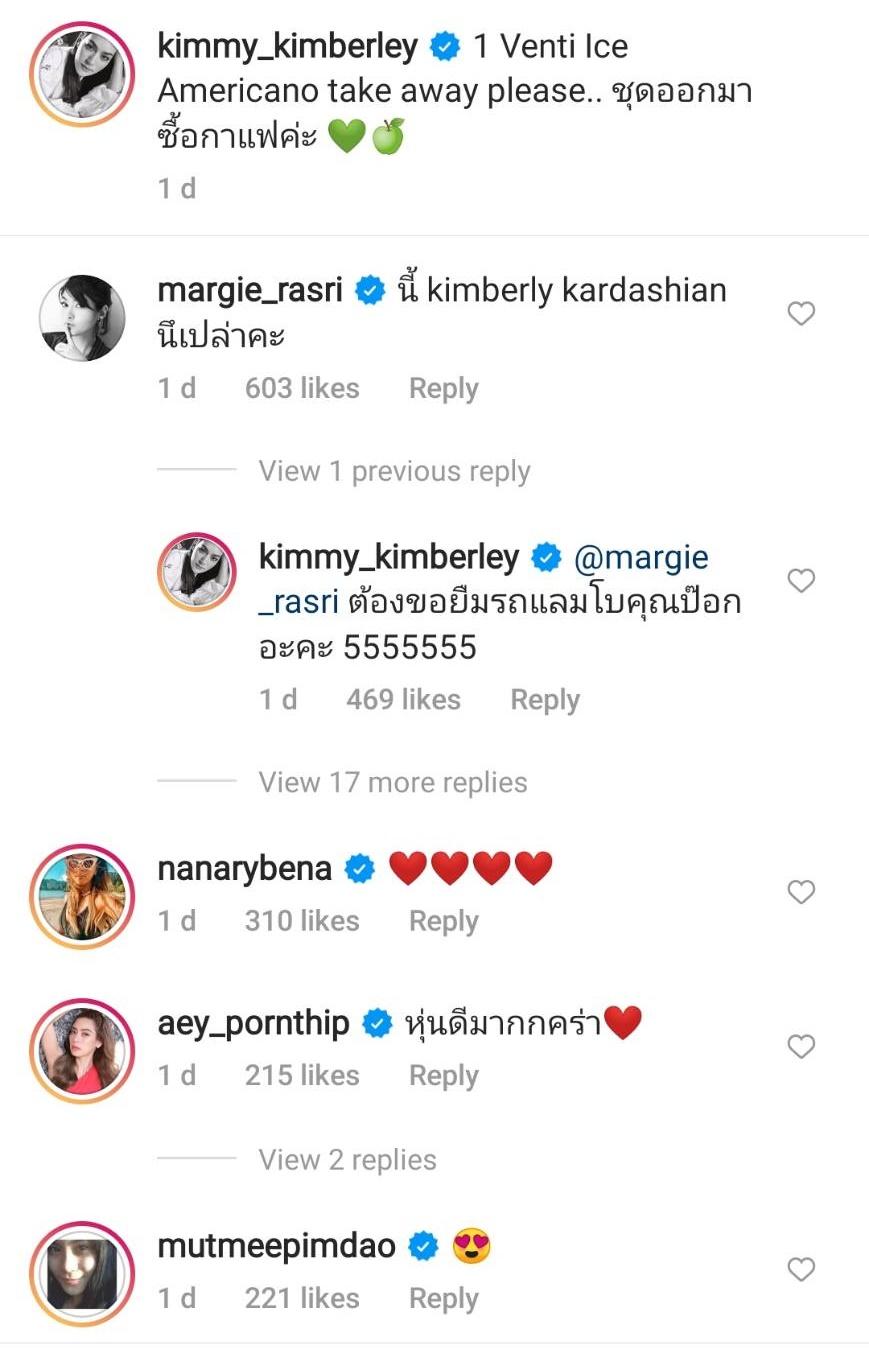Open the @margie_rasri mention link

(640, 558)
